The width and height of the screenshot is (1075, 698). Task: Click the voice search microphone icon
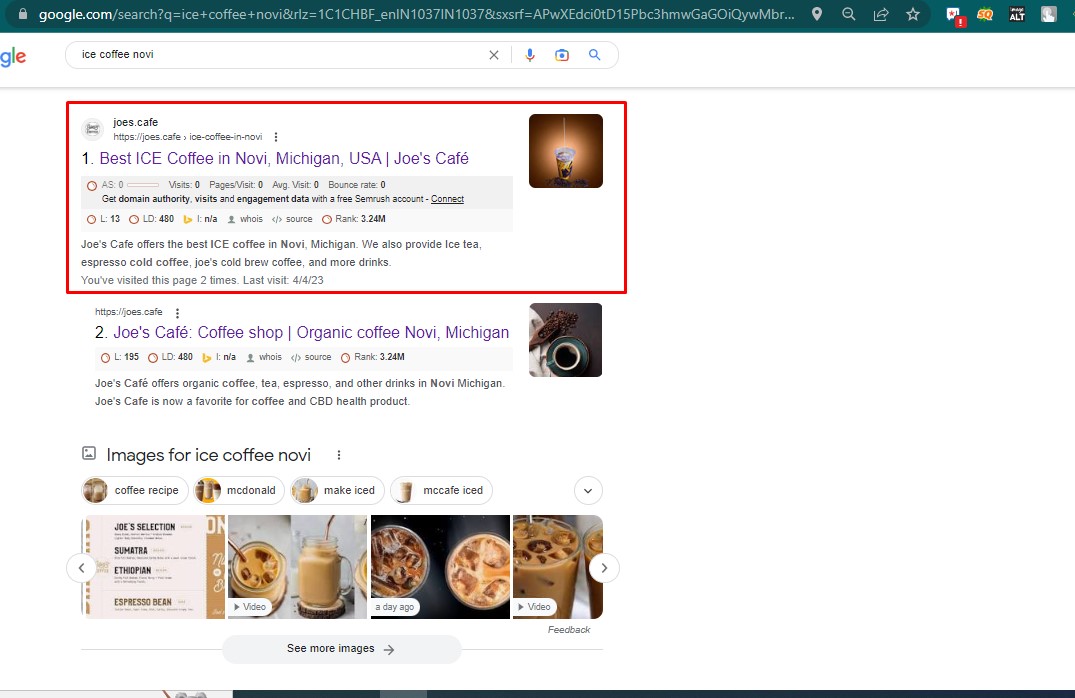click(530, 55)
